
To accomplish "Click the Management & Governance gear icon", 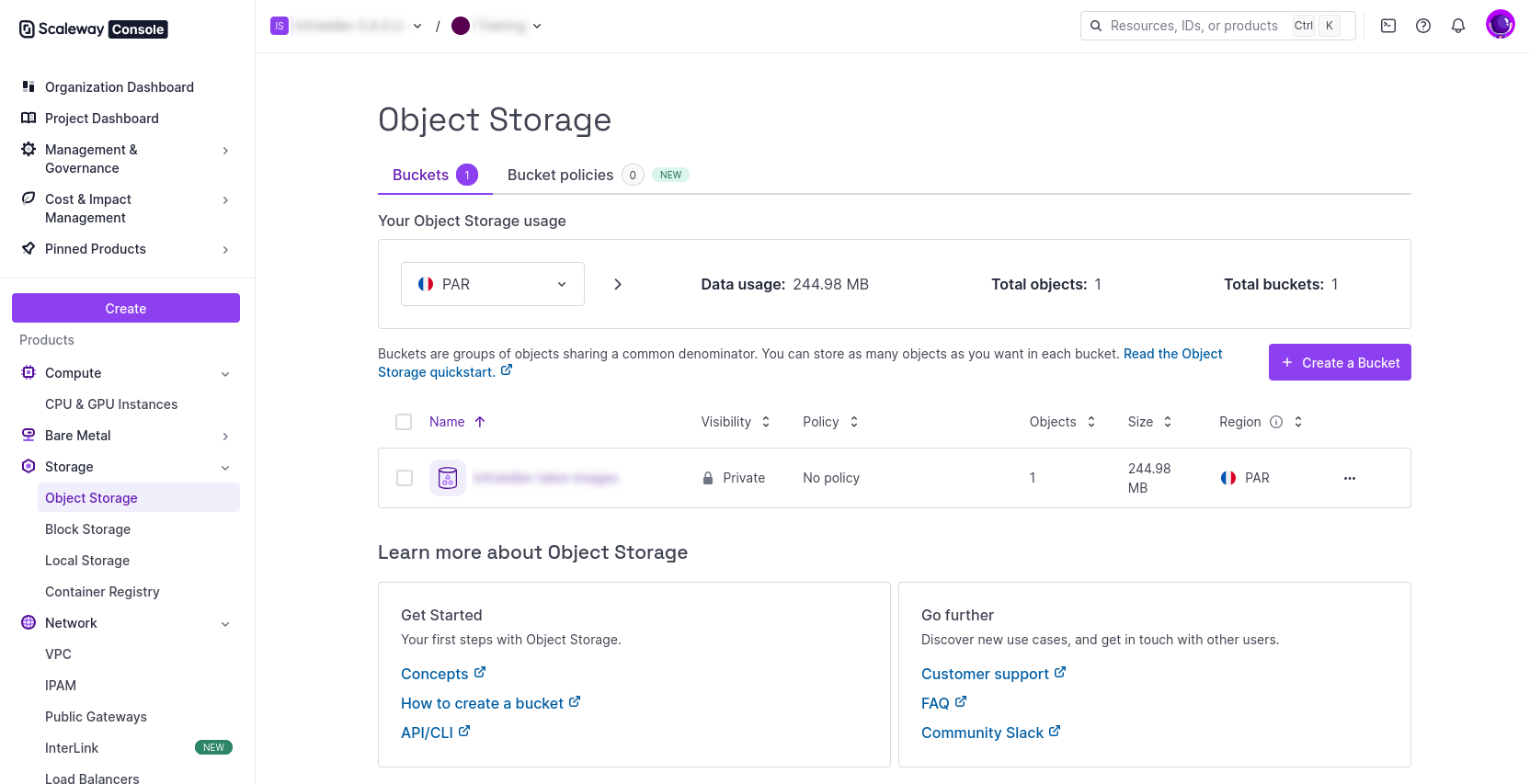I will pos(29,149).
